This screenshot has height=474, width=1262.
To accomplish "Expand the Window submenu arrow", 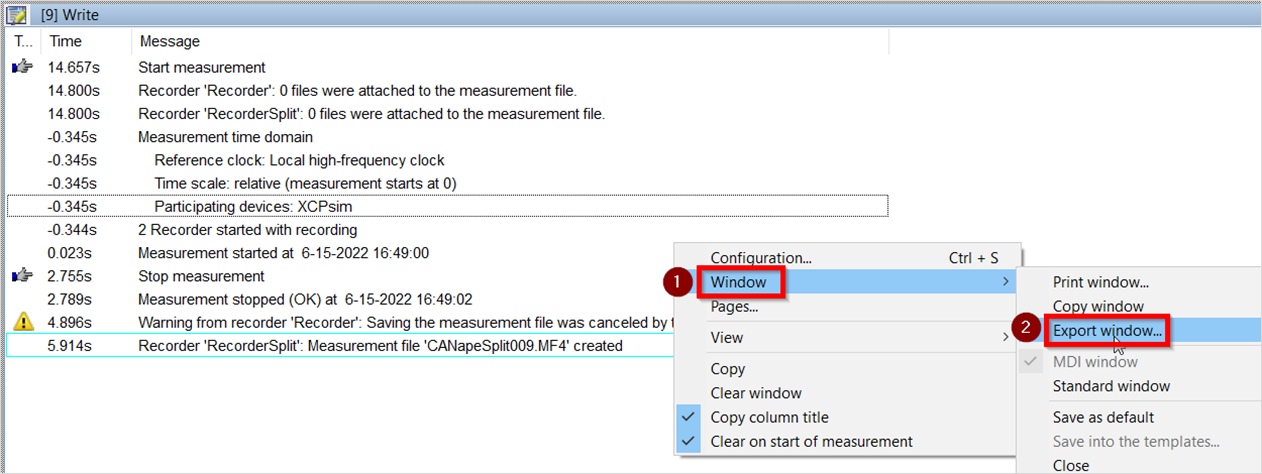I will click(x=1005, y=283).
